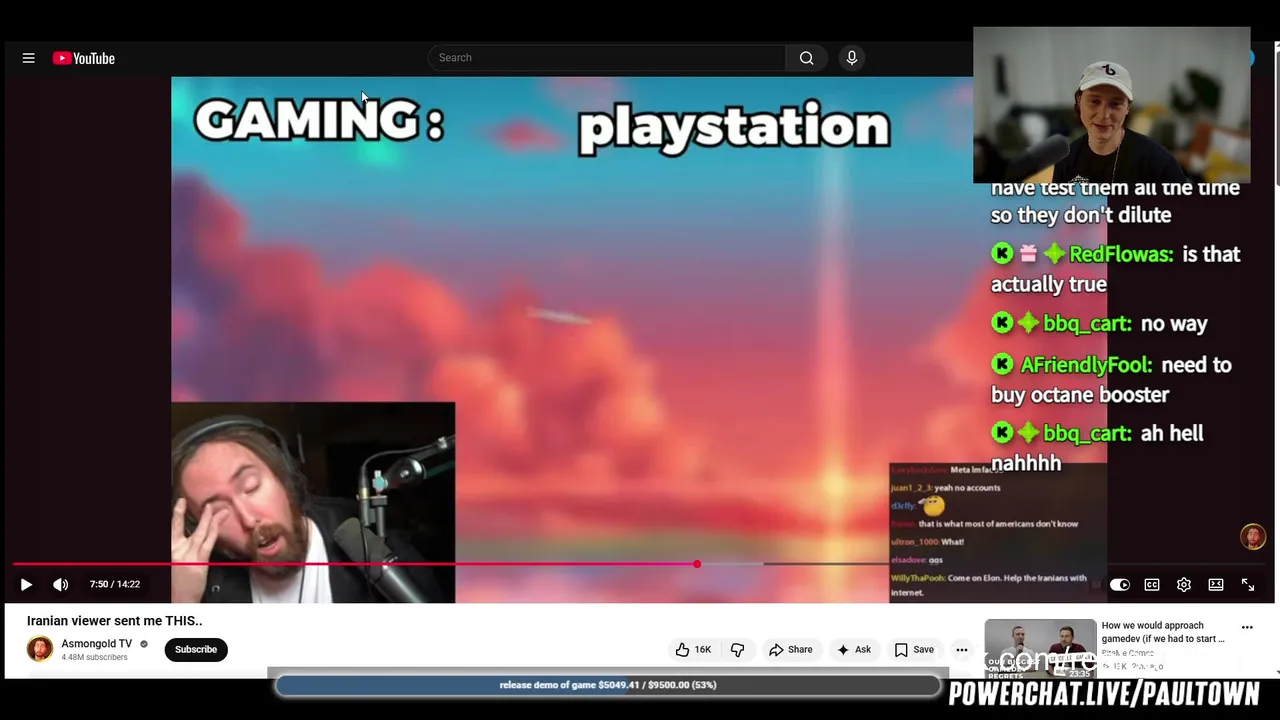Mute the video volume
This screenshot has height=720, width=1280.
61,584
